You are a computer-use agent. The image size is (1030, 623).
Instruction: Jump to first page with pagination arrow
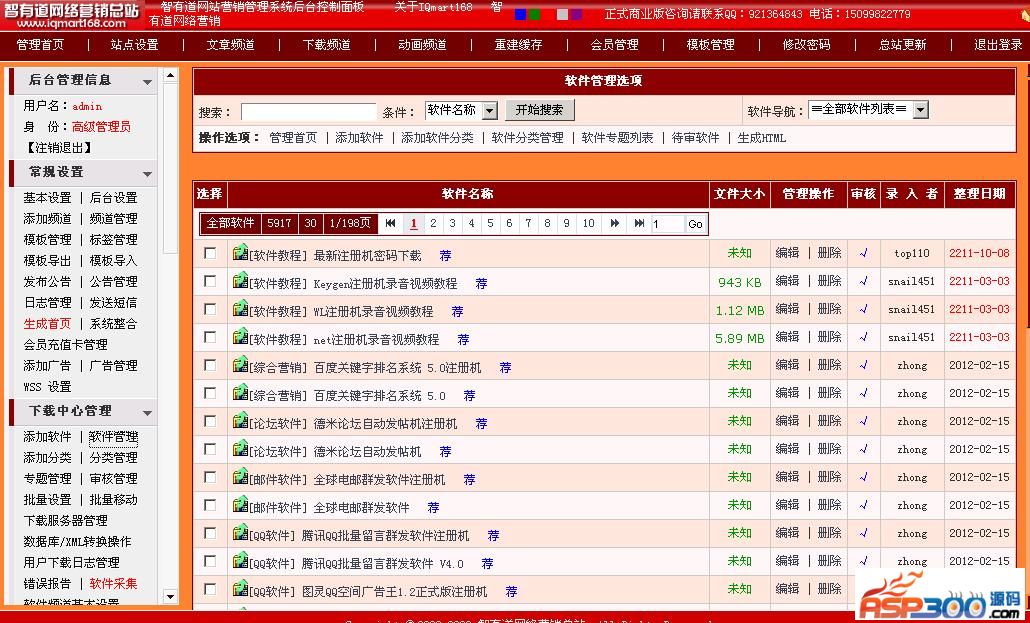pos(390,223)
